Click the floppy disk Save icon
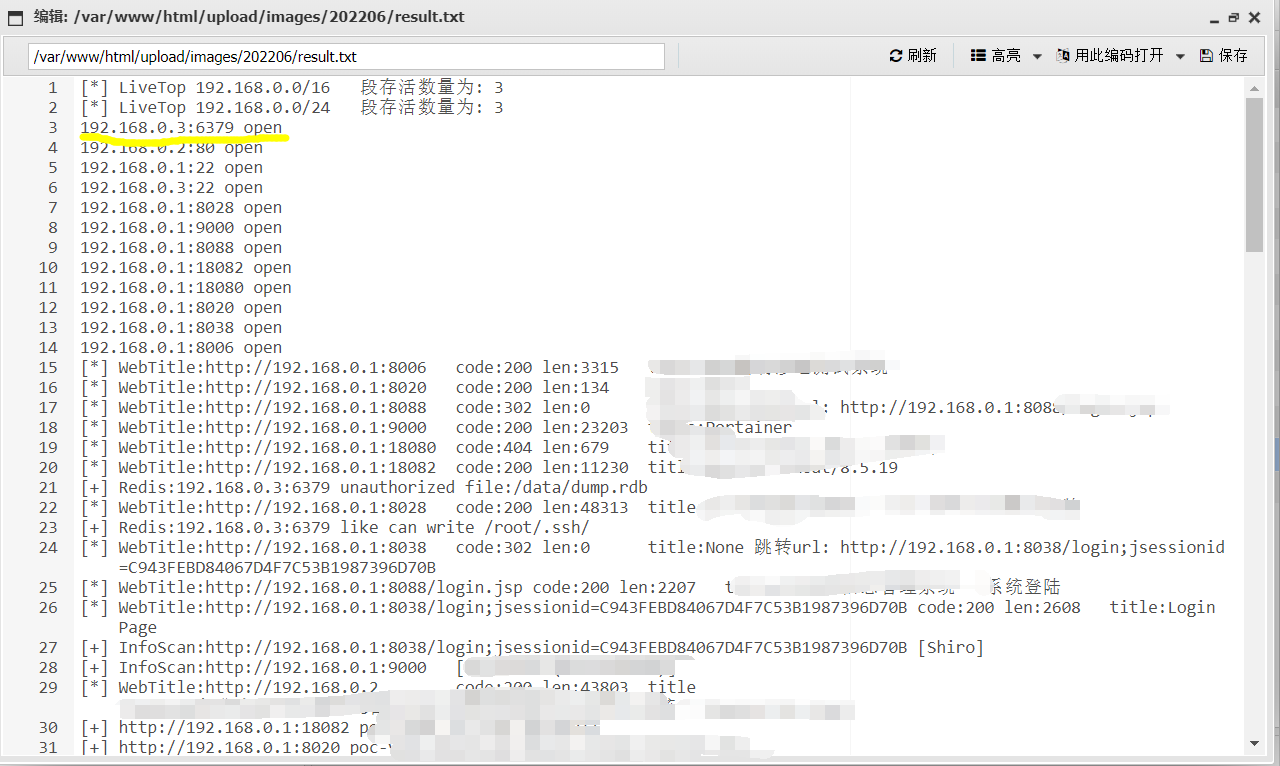This screenshot has height=766, width=1280. click(x=1205, y=56)
